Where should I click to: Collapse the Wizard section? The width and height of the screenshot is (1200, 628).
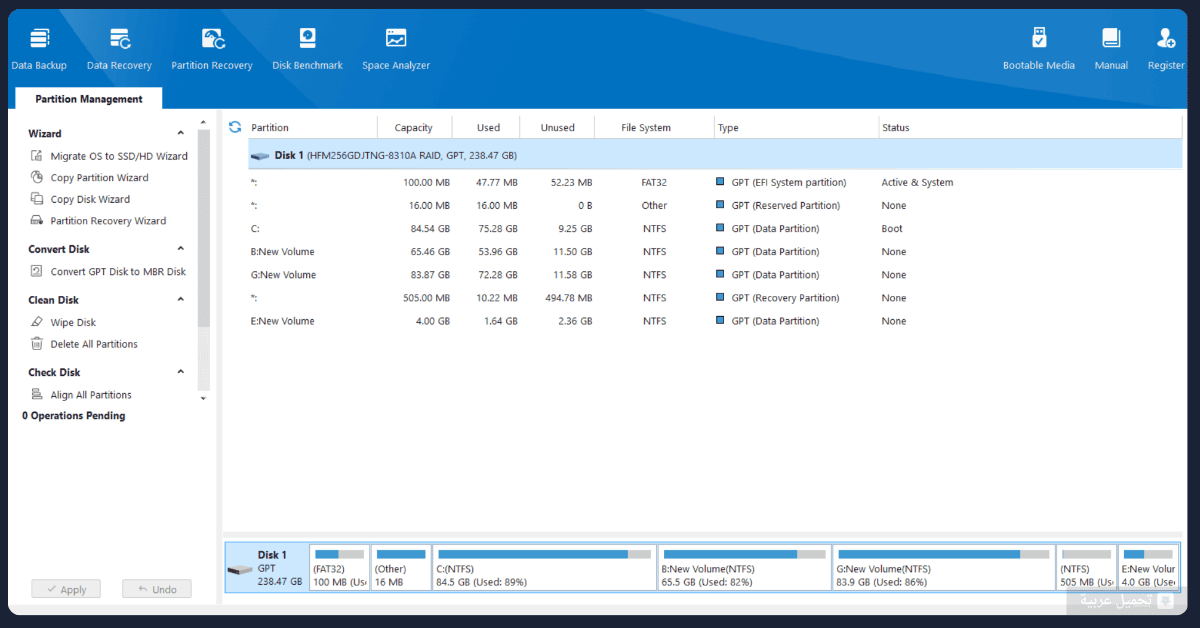pyautogui.click(x=181, y=133)
